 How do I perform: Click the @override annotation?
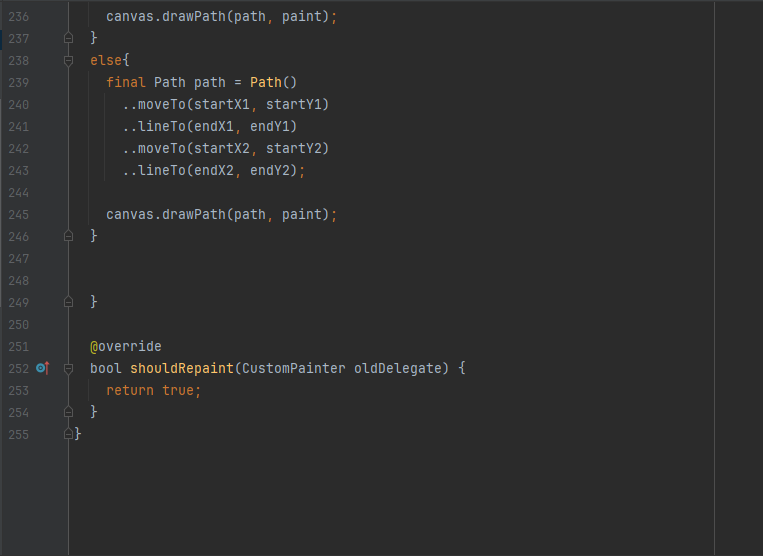click(x=126, y=346)
